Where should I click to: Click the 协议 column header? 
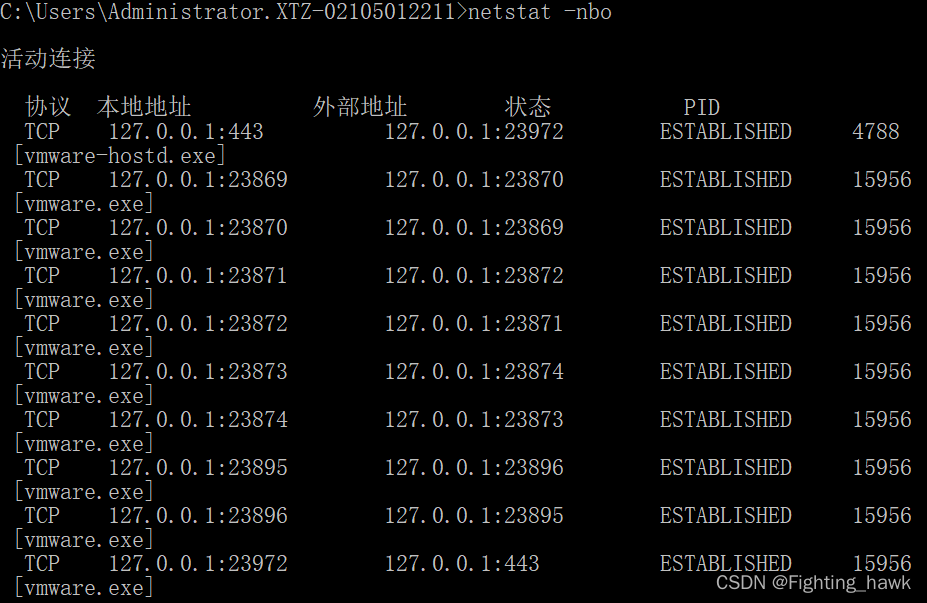click(48, 107)
